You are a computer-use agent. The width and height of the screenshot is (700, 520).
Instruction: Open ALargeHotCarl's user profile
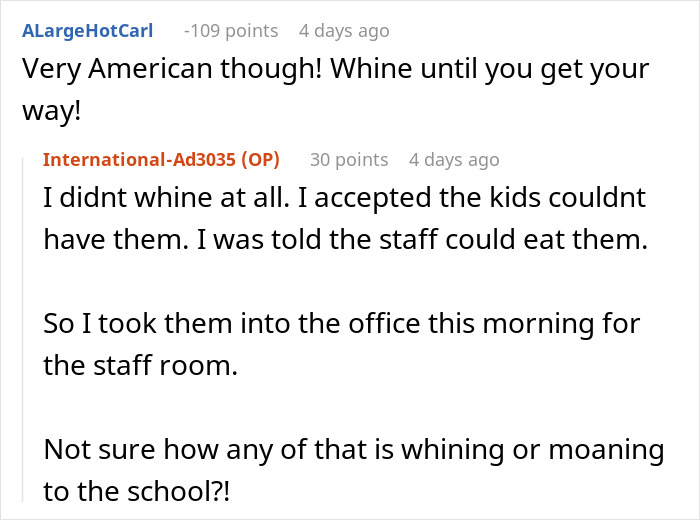click(87, 31)
